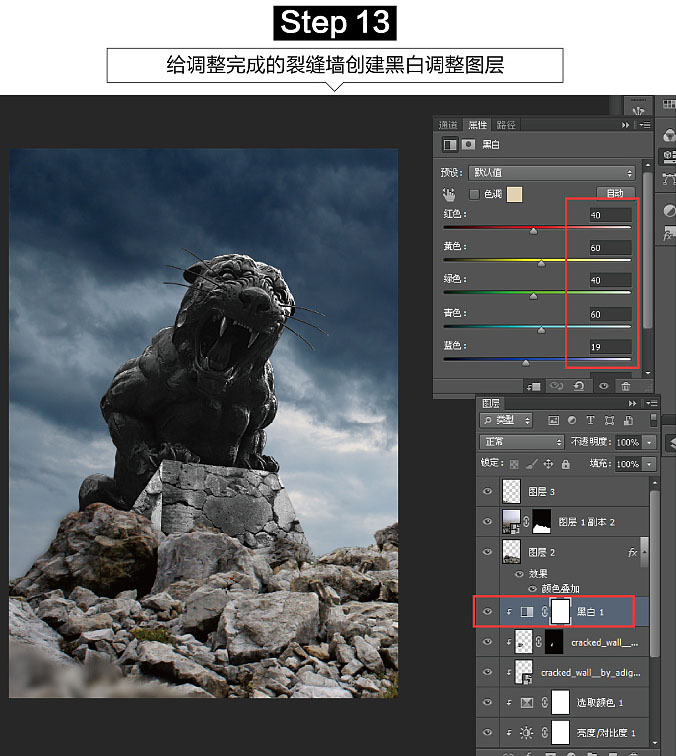Click the 红色 red slider handle

click(x=533, y=231)
